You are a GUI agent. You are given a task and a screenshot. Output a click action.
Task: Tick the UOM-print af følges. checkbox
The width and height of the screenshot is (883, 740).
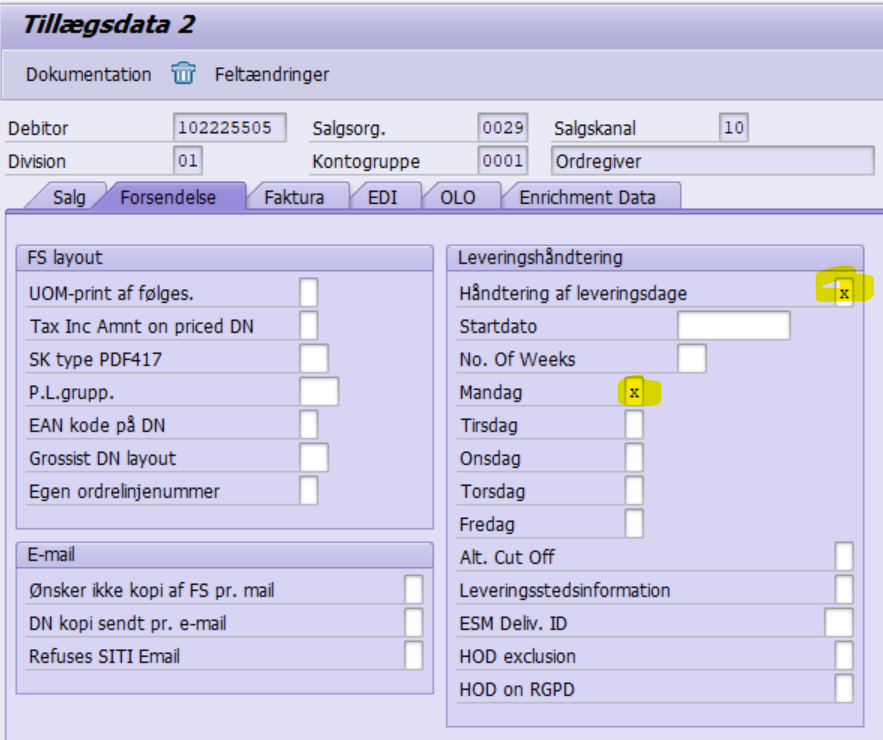click(309, 293)
